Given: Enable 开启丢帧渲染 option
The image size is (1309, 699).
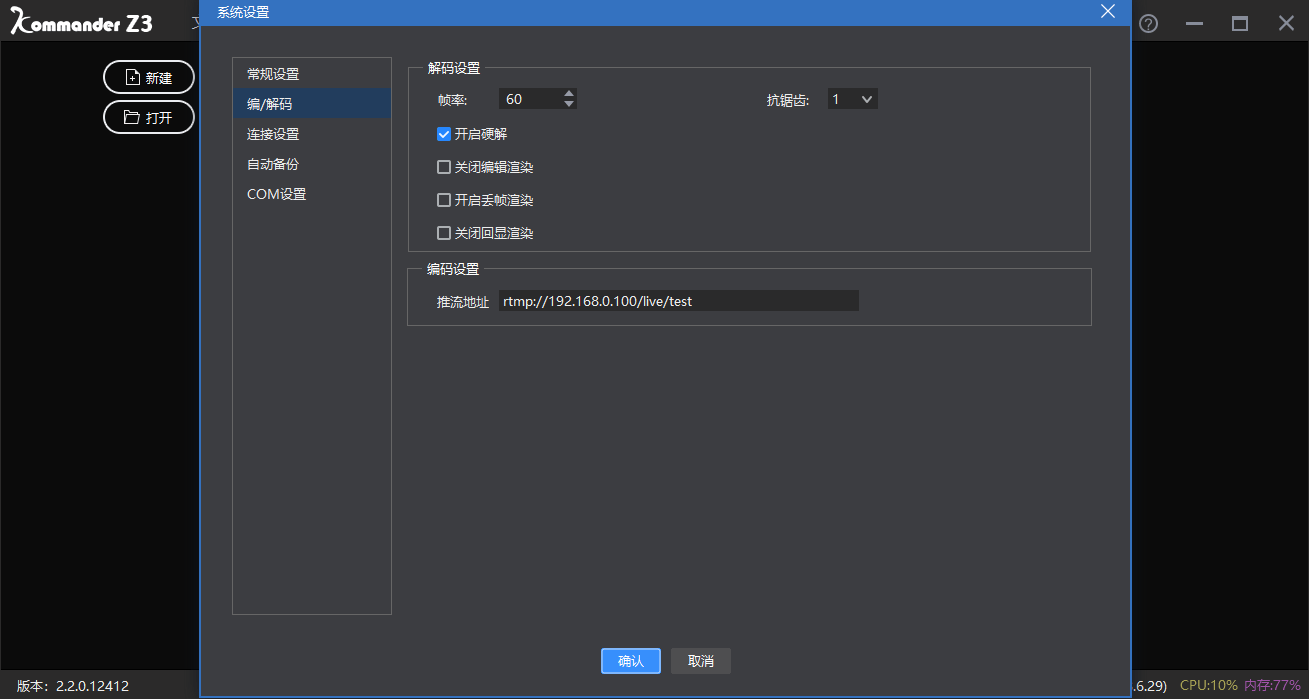Looking at the screenshot, I should (443, 199).
